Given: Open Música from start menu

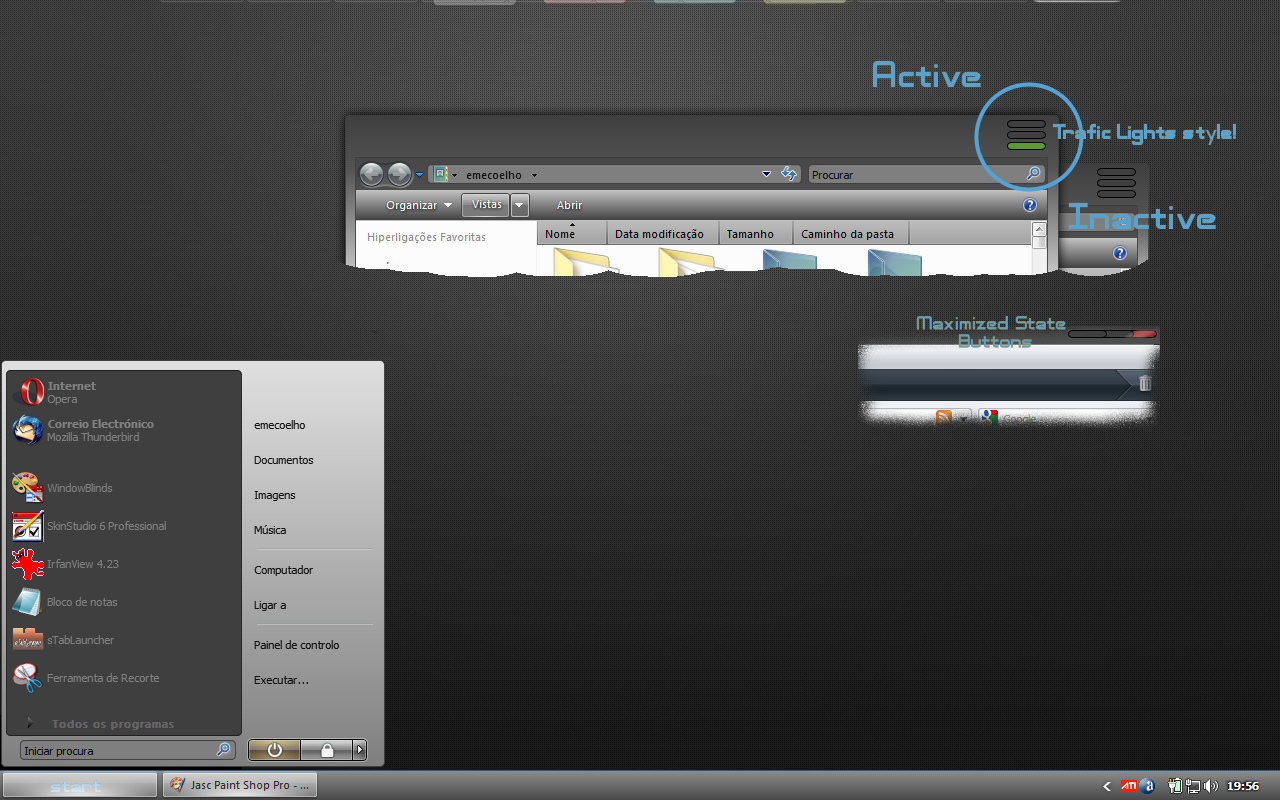Looking at the screenshot, I should point(270,530).
